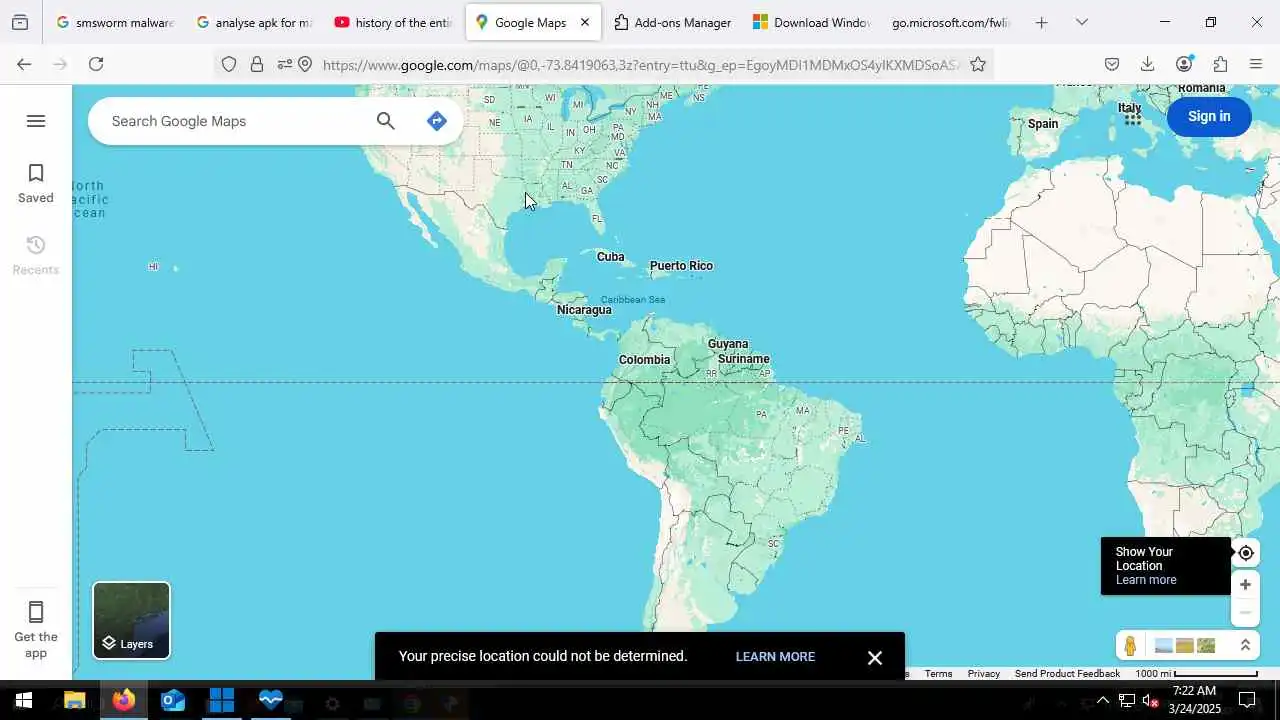The image size is (1280, 720).
Task: Dismiss the location notification with X
Action: tap(875, 657)
